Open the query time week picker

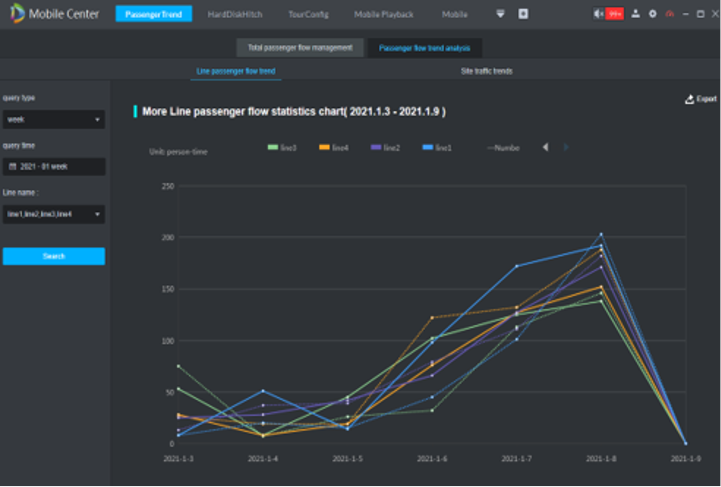(x=54, y=167)
